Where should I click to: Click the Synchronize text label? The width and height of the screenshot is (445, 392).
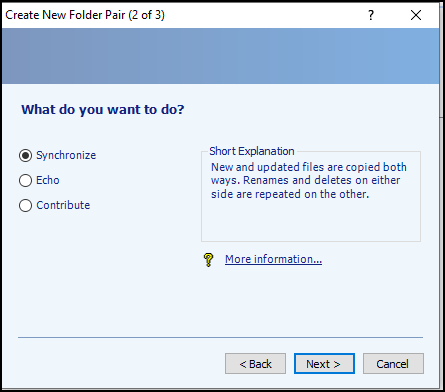click(66, 155)
